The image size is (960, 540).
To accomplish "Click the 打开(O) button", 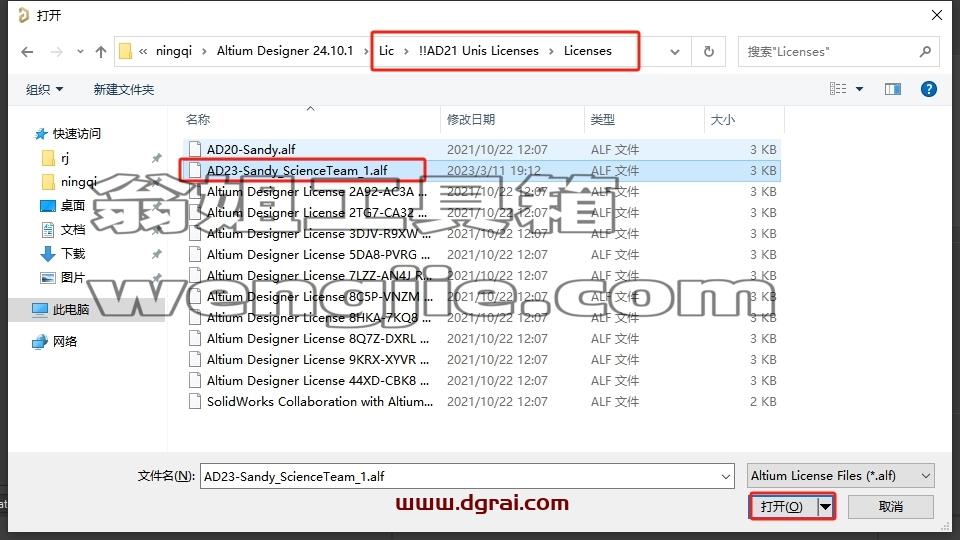I will (782, 507).
